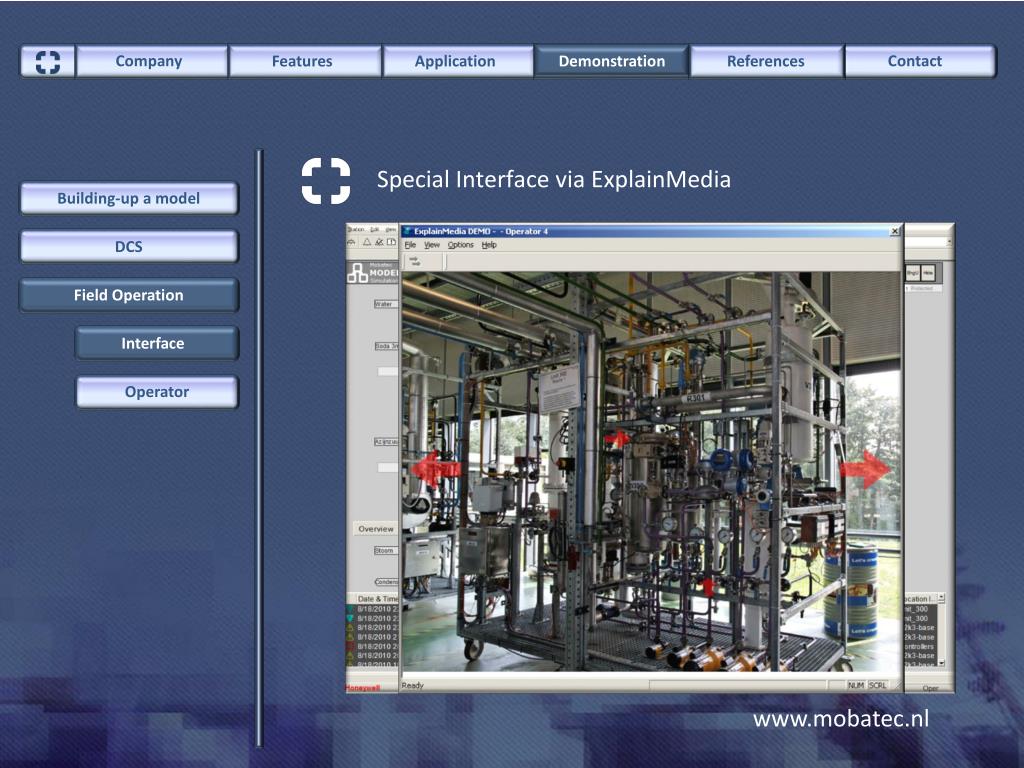Open the References section
Screen dimensions: 1024x768
[766, 61]
